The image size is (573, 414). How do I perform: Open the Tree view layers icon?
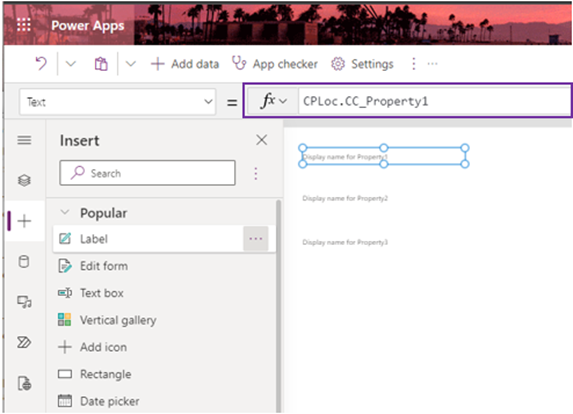(x=24, y=180)
